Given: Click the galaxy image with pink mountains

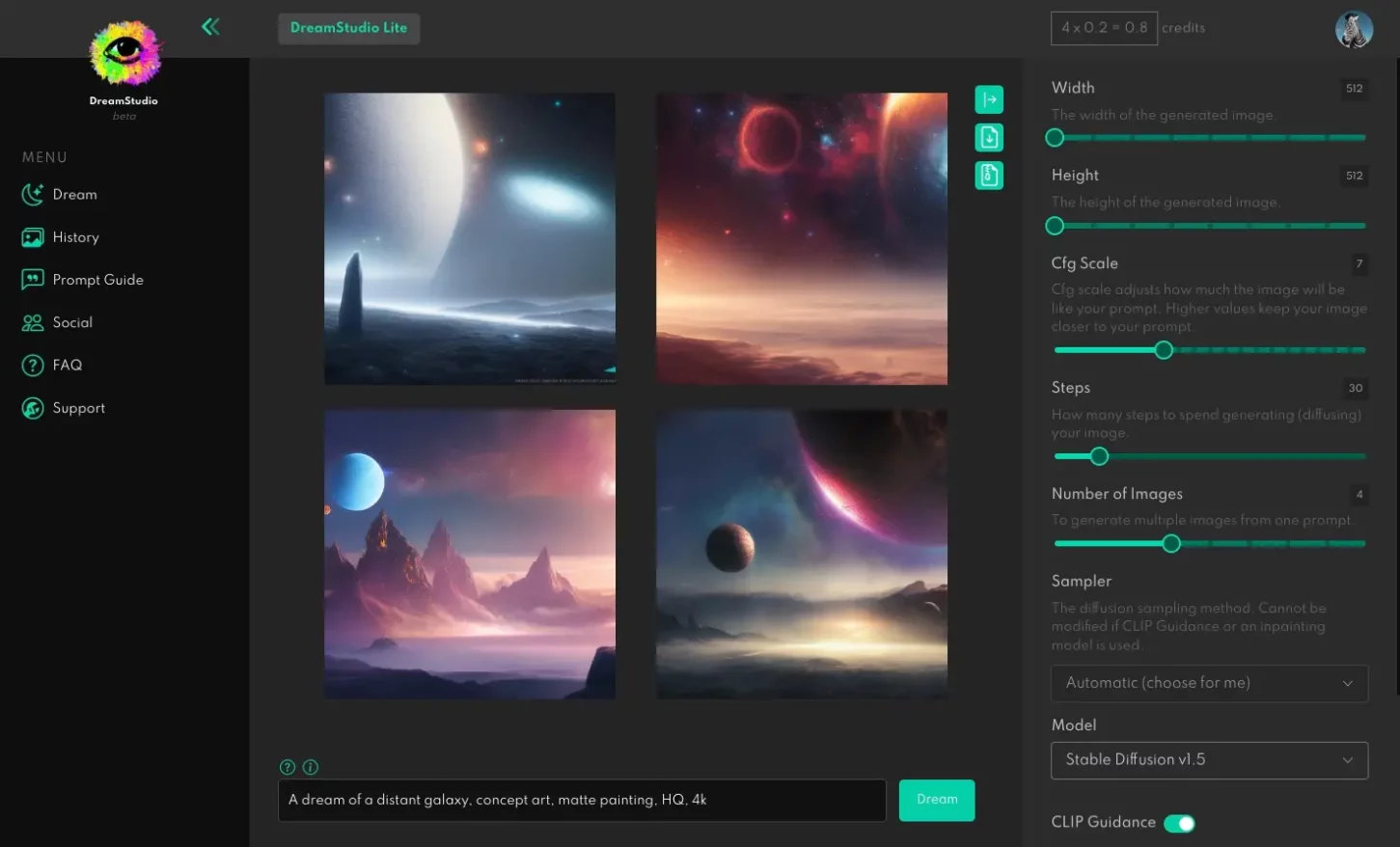Looking at the screenshot, I should point(470,553).
